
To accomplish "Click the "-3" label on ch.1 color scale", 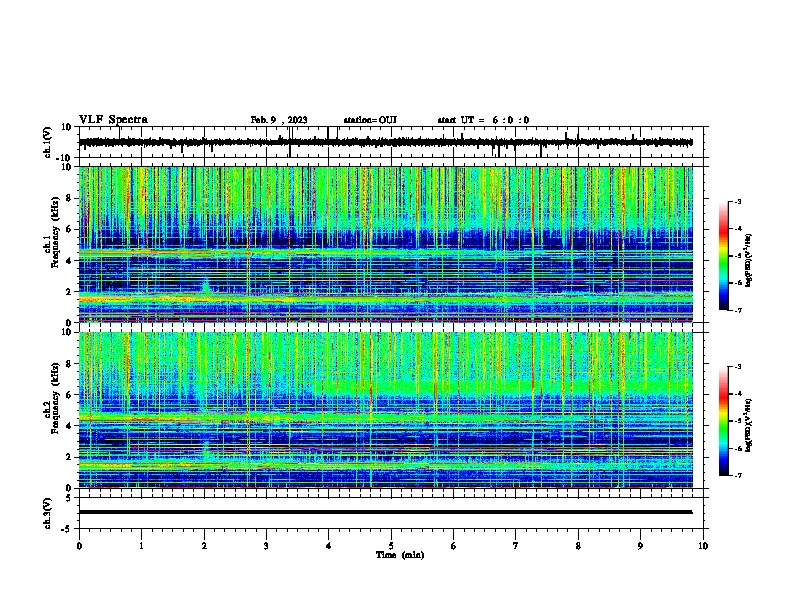I will [x=738, y=202].
